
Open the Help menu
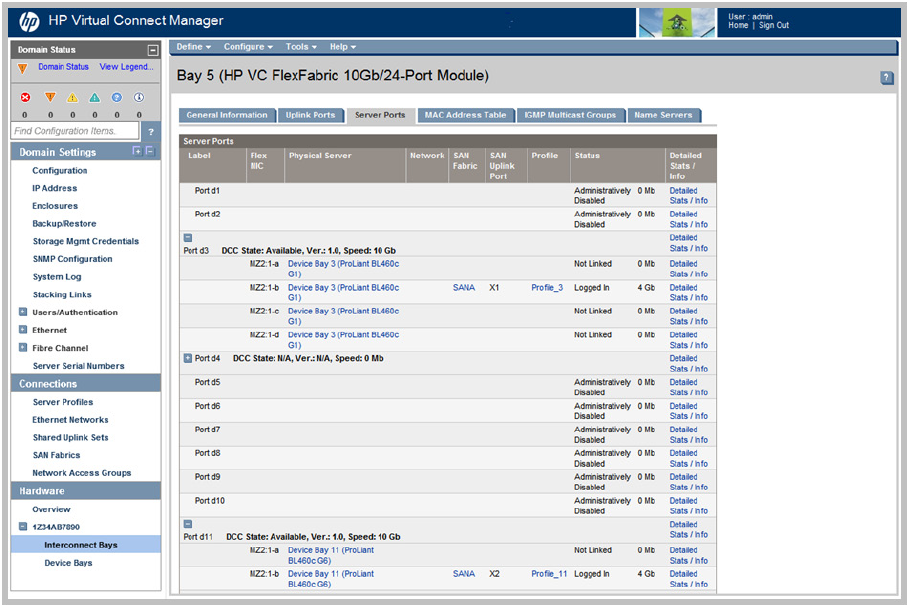(x=343, y=47)
